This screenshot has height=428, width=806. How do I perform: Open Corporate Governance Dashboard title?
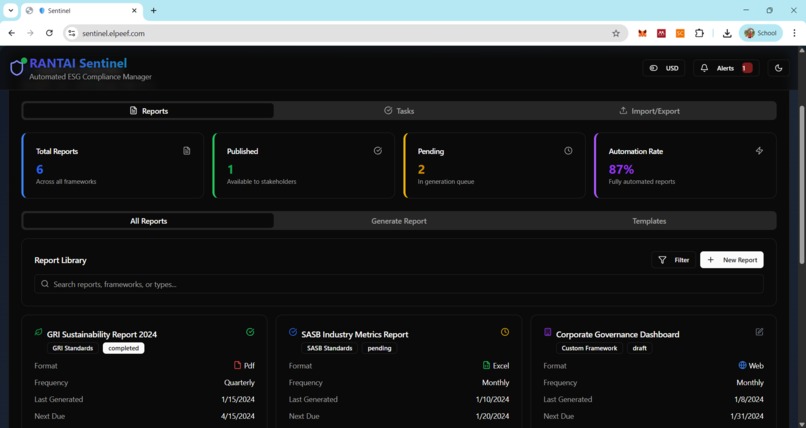pyautogui.click(x=617, y=334)
